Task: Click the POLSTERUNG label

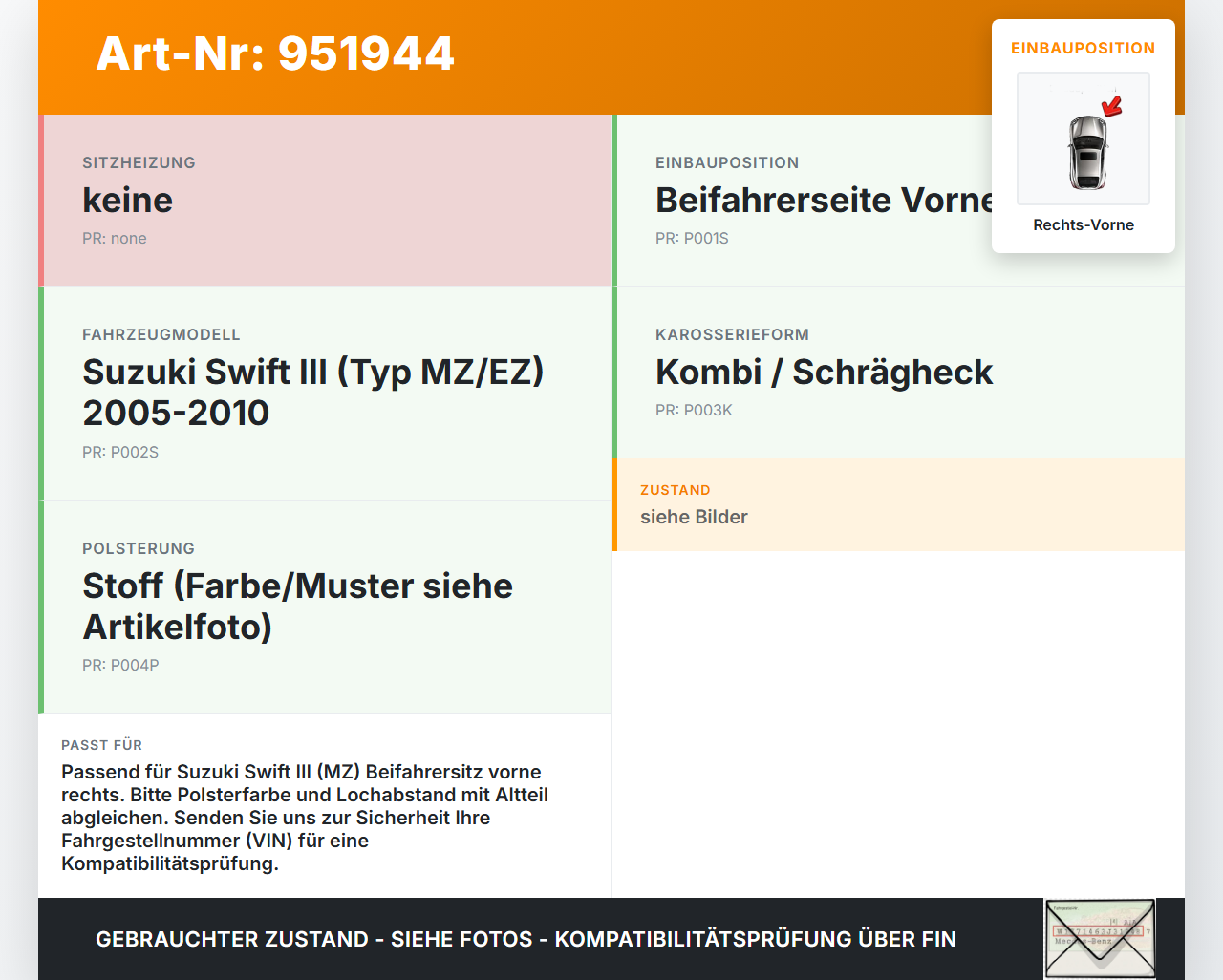Action: coord(139,548)
